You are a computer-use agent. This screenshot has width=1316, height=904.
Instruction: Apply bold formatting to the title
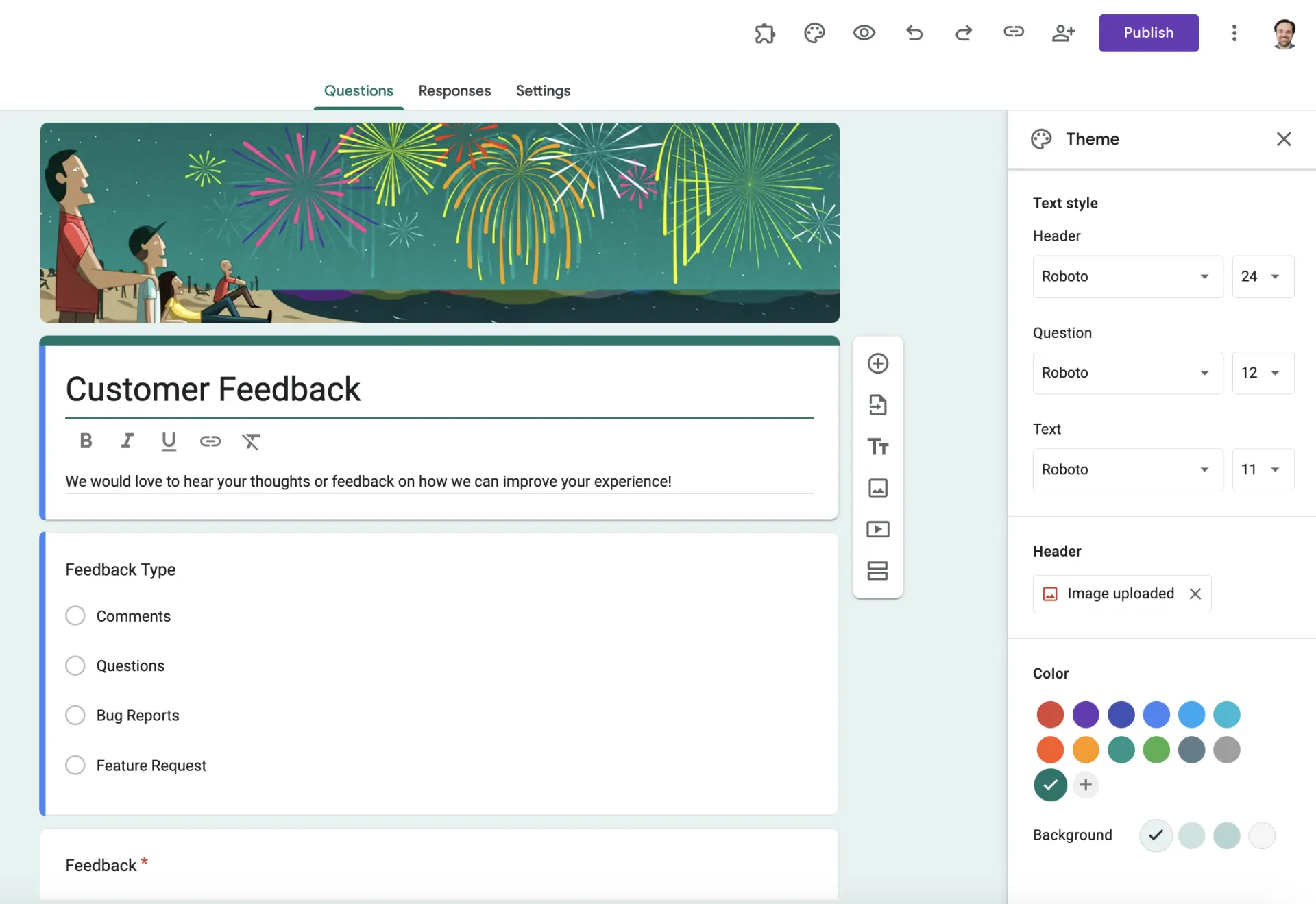86,441
